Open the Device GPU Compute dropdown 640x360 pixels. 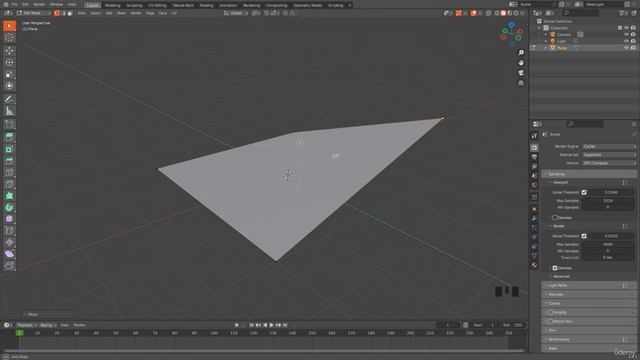609,163
